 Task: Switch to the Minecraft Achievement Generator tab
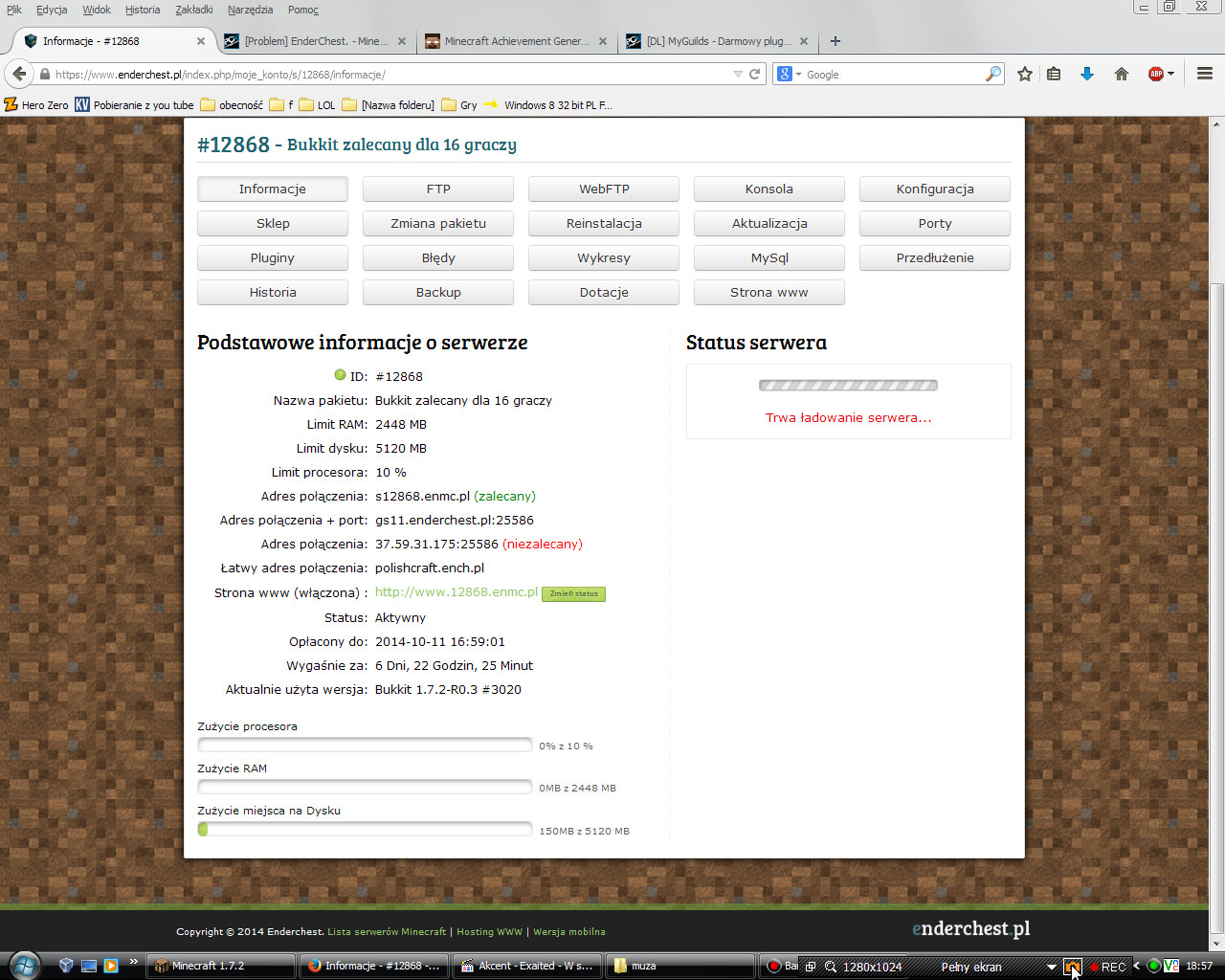(x=516, y=41)
